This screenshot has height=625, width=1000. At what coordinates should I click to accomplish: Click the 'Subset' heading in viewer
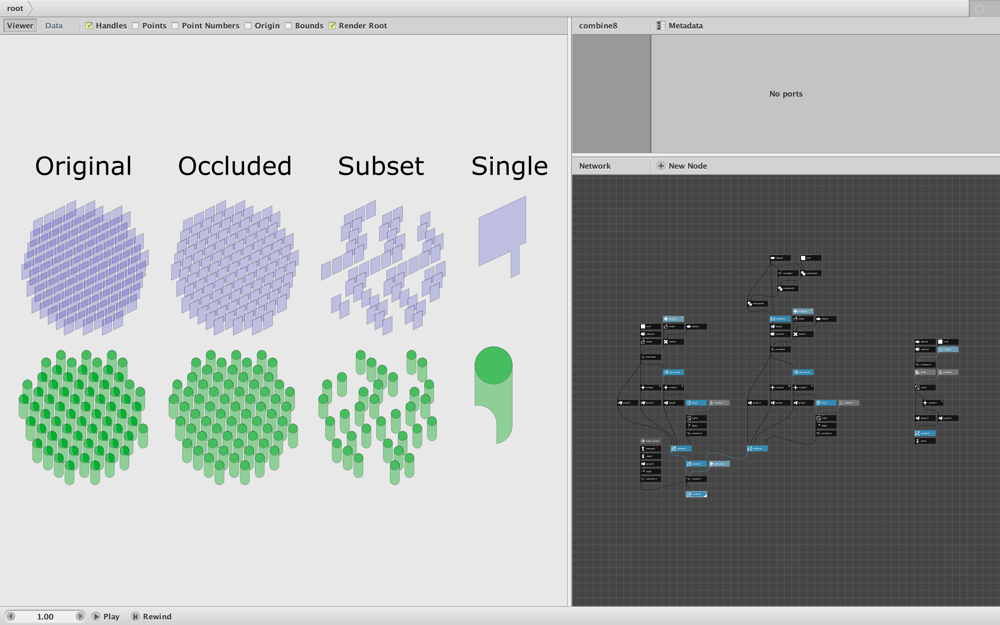point(381,166)
